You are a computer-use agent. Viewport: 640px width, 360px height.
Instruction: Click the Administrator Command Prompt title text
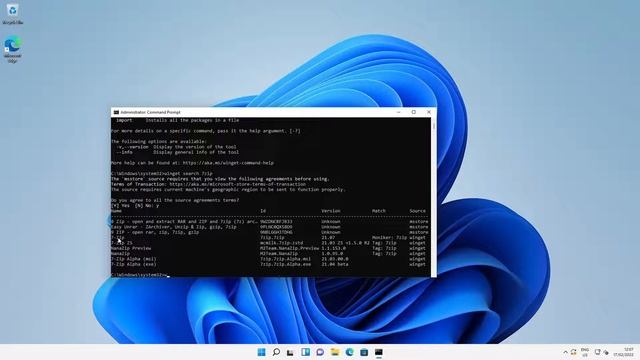point(150,112)
